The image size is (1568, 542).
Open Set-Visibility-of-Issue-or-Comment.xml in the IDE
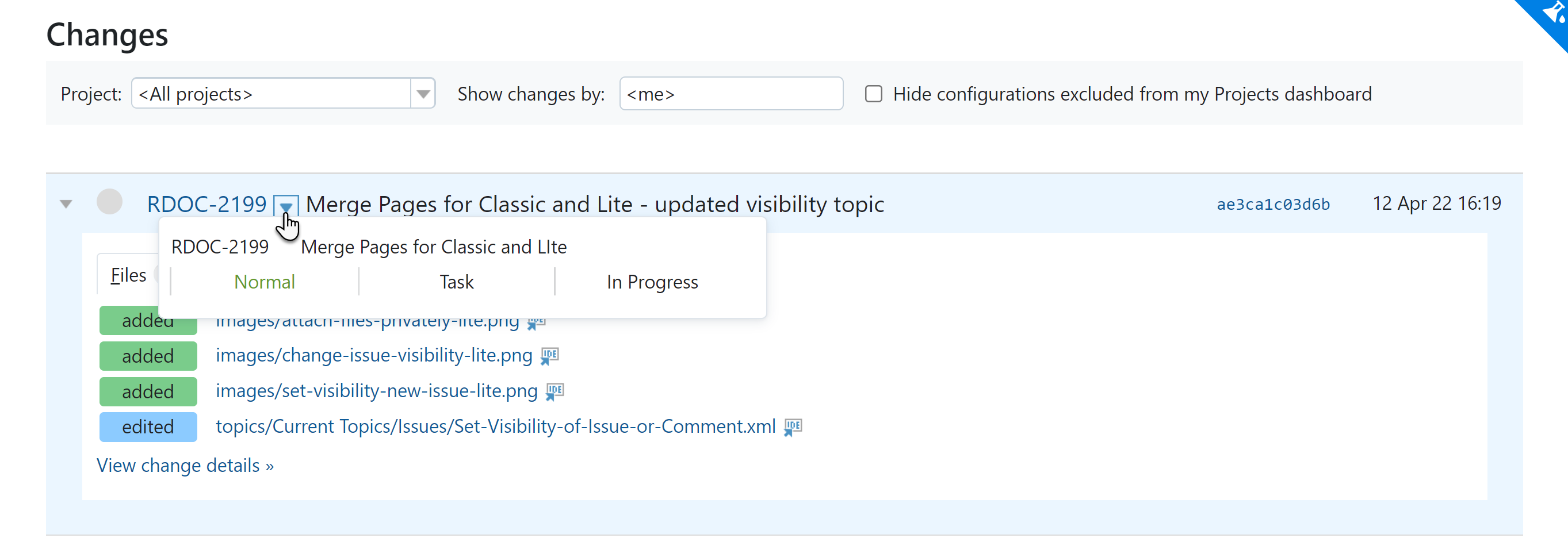[792, 427]
